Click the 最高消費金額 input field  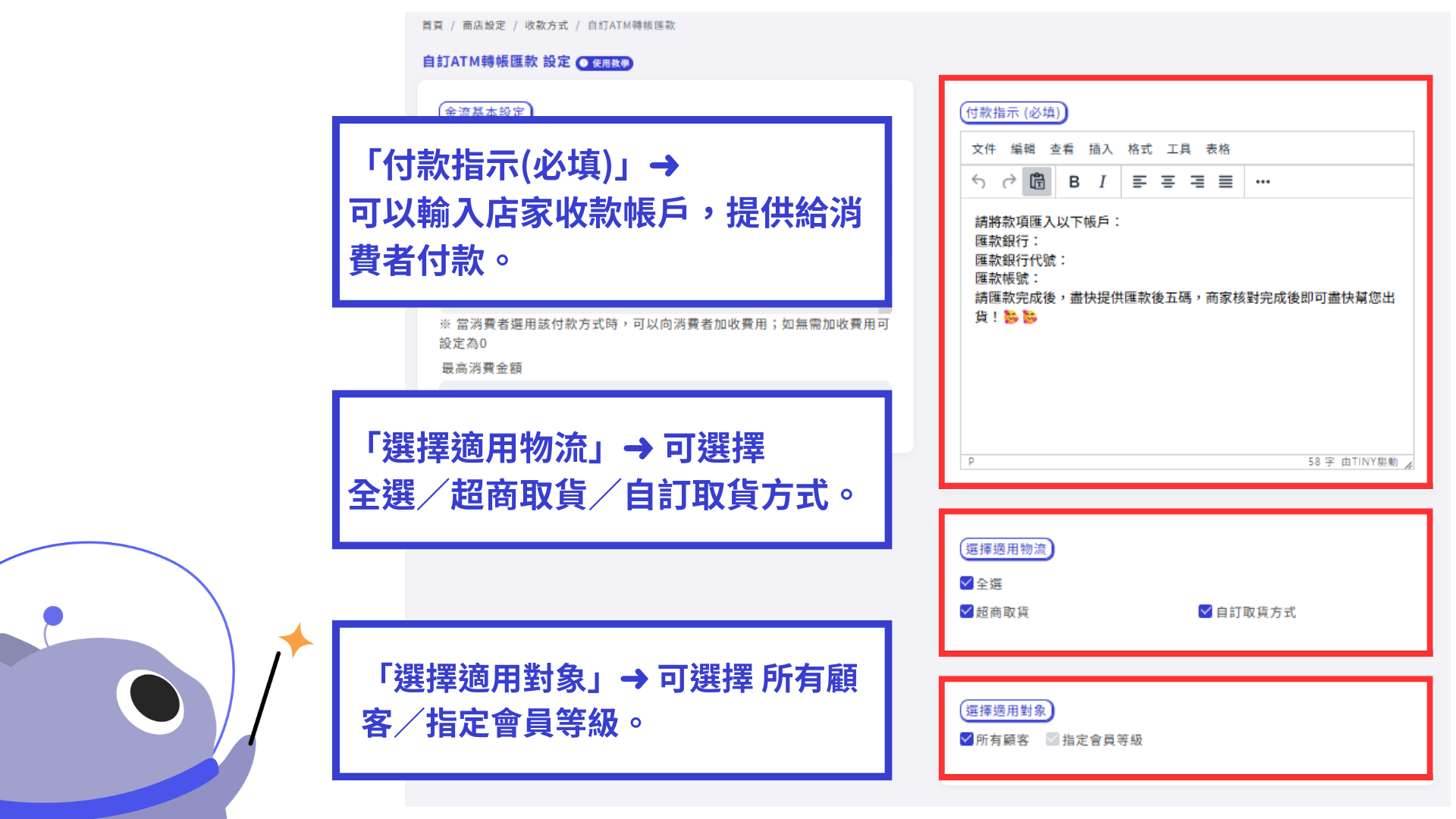pyautogui.click(x=664, y=386)
